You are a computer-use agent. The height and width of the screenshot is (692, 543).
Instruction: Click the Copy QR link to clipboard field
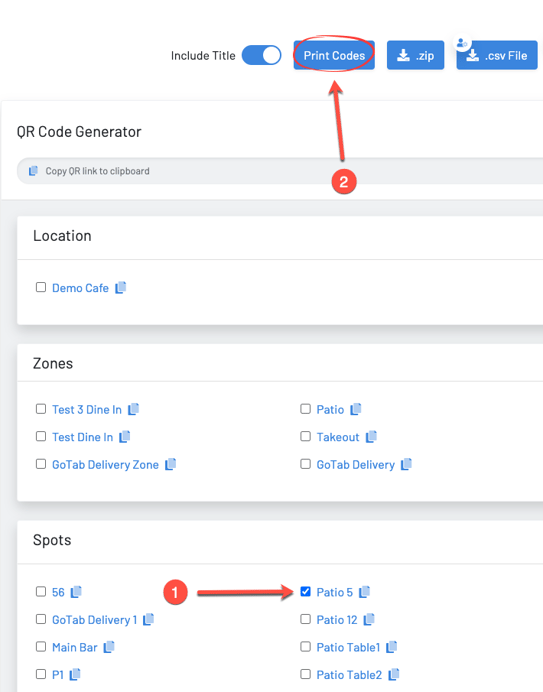(x=280, y=171)
